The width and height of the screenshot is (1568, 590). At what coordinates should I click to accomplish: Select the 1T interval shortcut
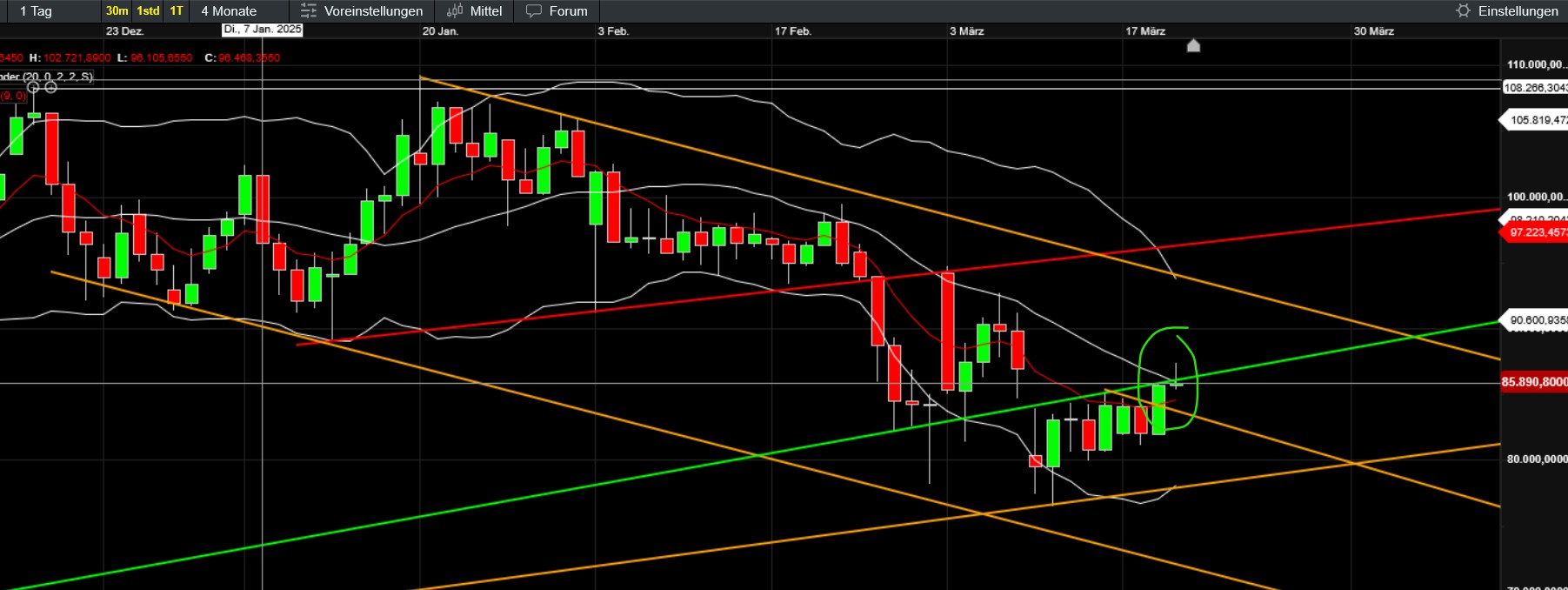pyautogui.click(x=177, y=11)
